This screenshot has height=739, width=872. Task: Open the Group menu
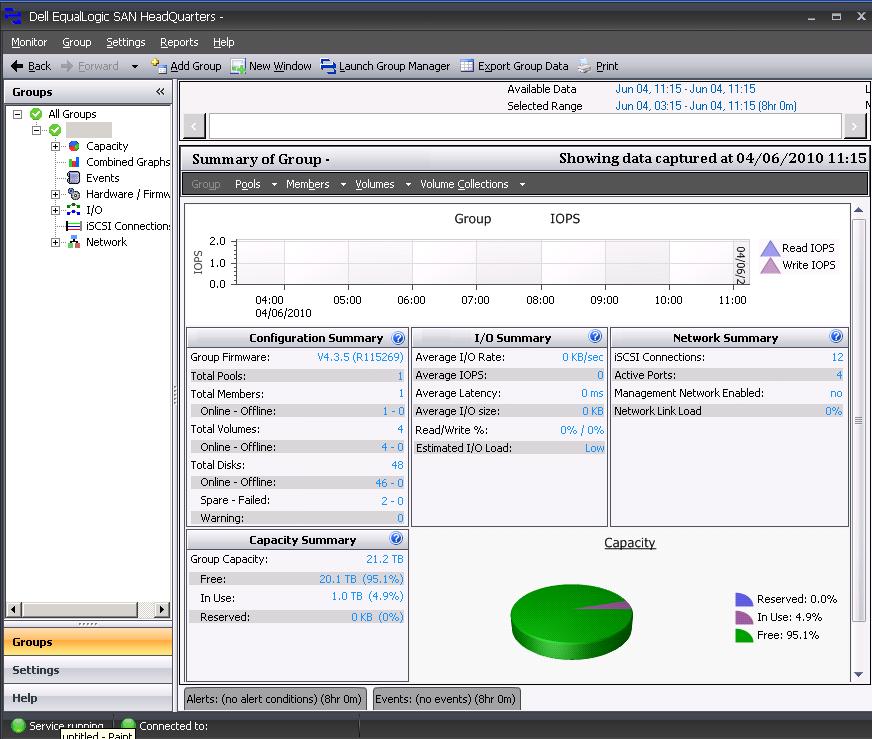[x=77, y=42]
